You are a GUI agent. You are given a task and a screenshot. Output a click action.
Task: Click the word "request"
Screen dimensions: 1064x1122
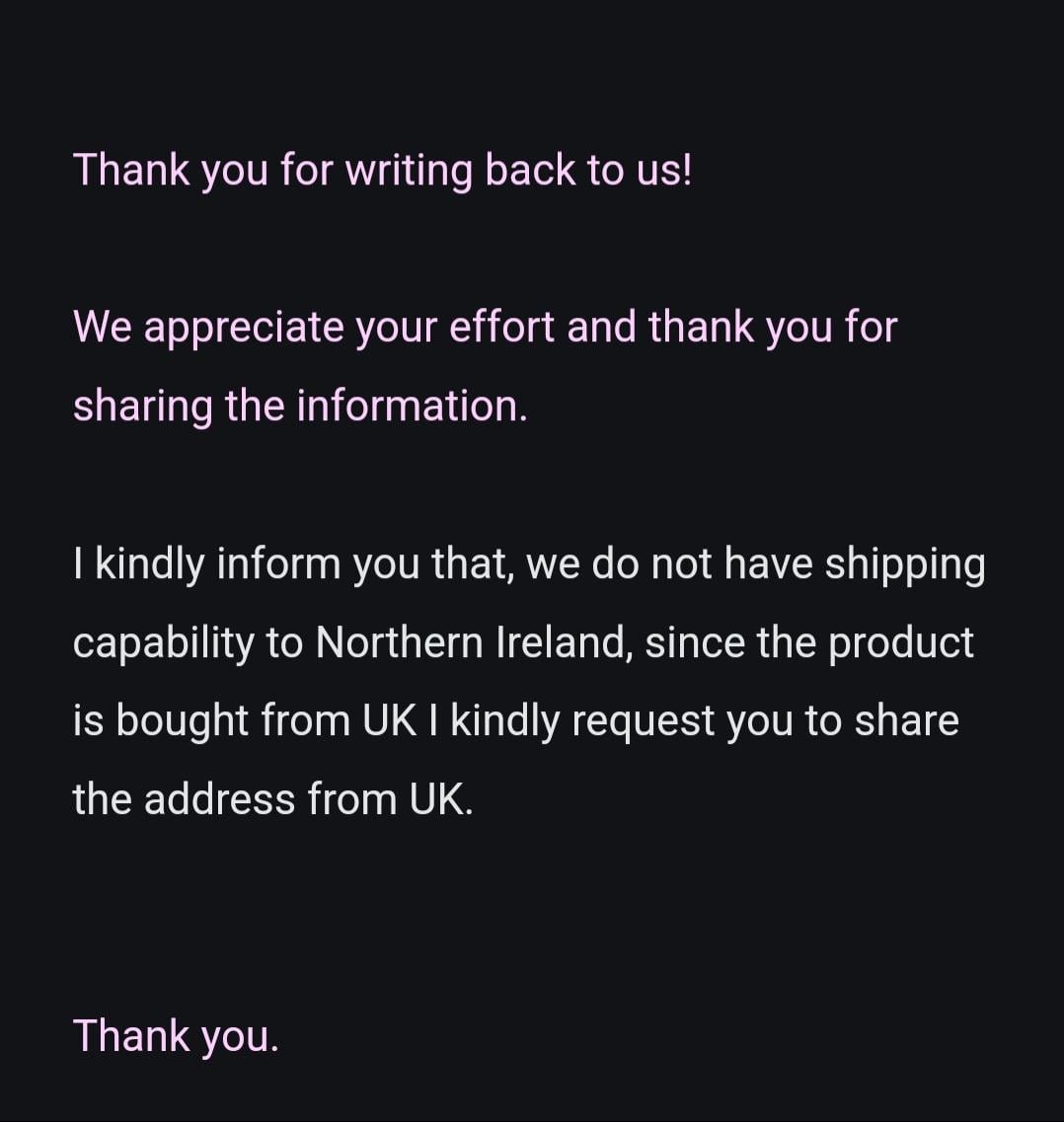tap(643, 721)
